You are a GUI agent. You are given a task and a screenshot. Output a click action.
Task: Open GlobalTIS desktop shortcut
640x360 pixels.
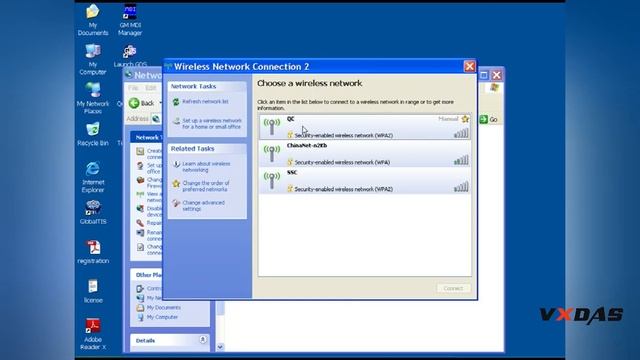coord(93,212)
